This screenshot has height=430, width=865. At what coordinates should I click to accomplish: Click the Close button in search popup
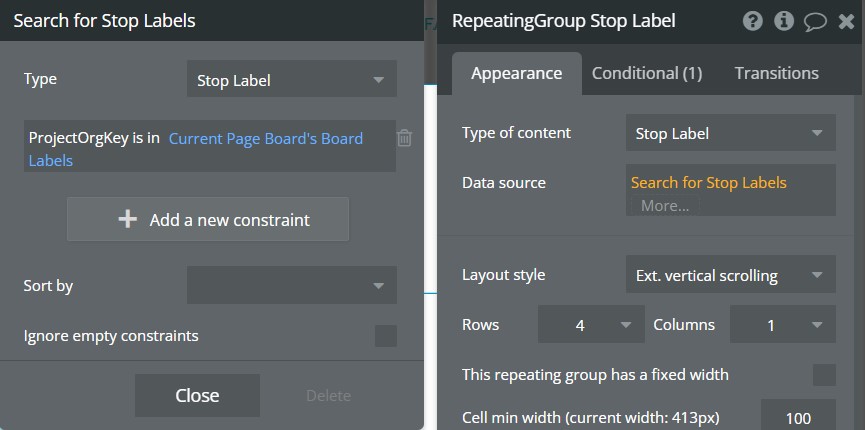click(197, 395)
